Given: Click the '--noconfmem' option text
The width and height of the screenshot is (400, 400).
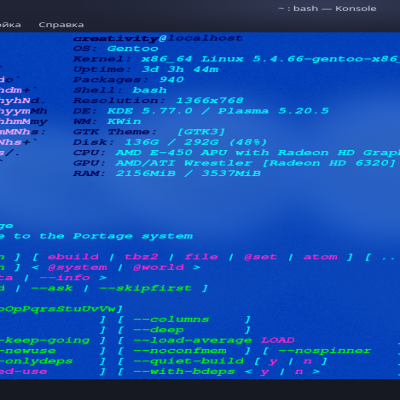Looking at the screenshot, I should (180, 351).
